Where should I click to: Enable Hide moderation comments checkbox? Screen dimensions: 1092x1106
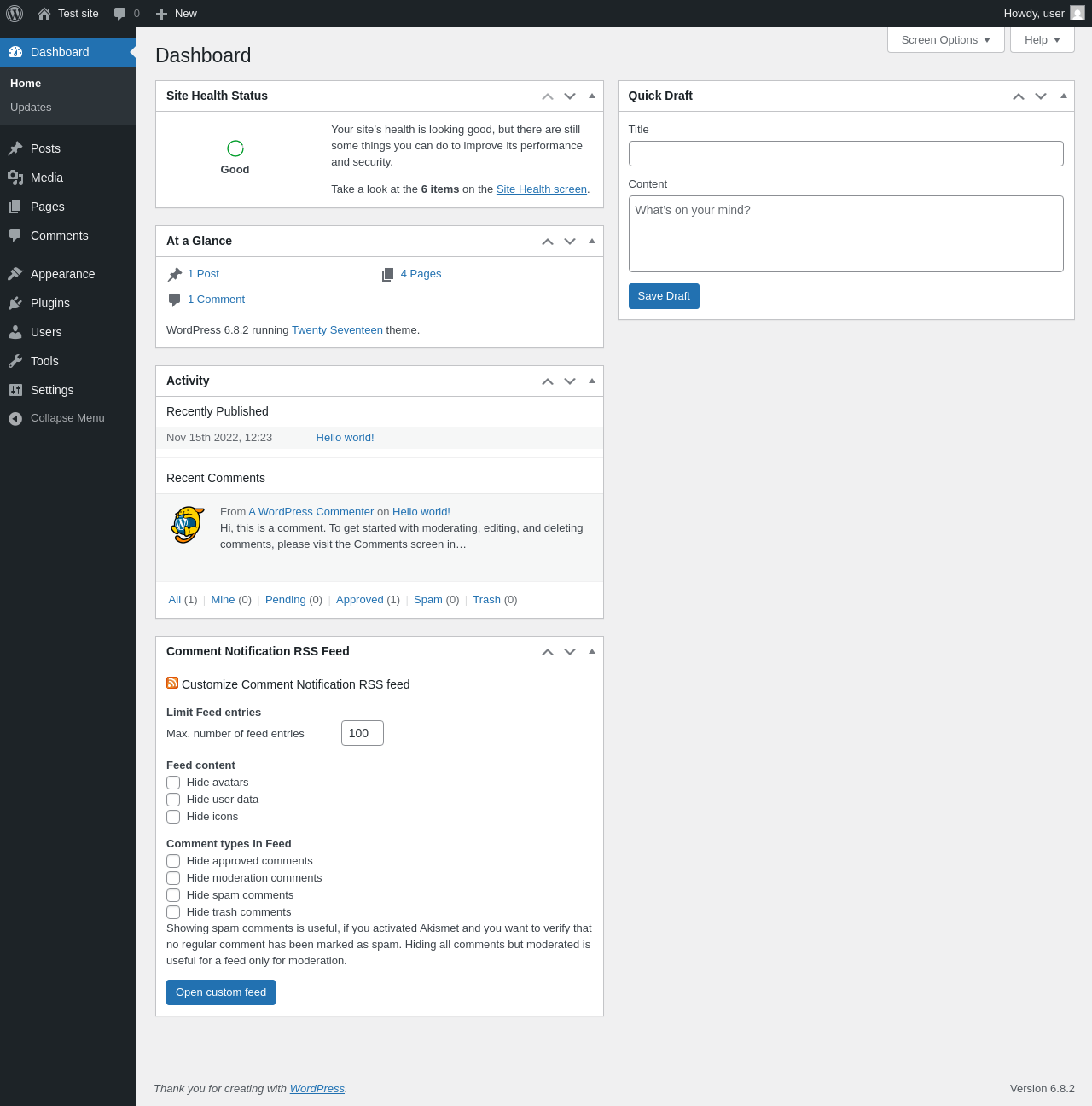173,878
